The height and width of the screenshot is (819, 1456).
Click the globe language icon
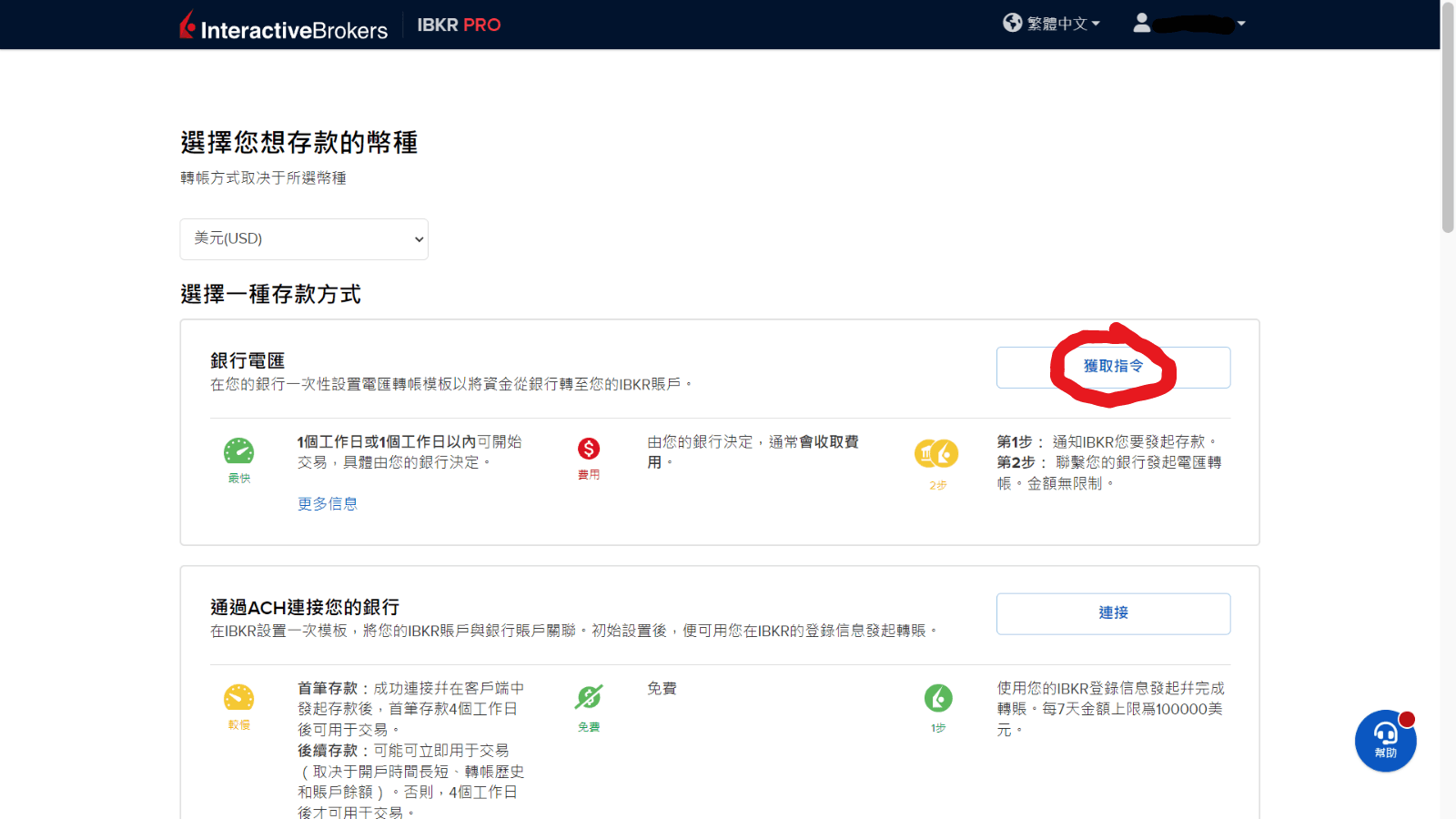[x=1011, y=23]
